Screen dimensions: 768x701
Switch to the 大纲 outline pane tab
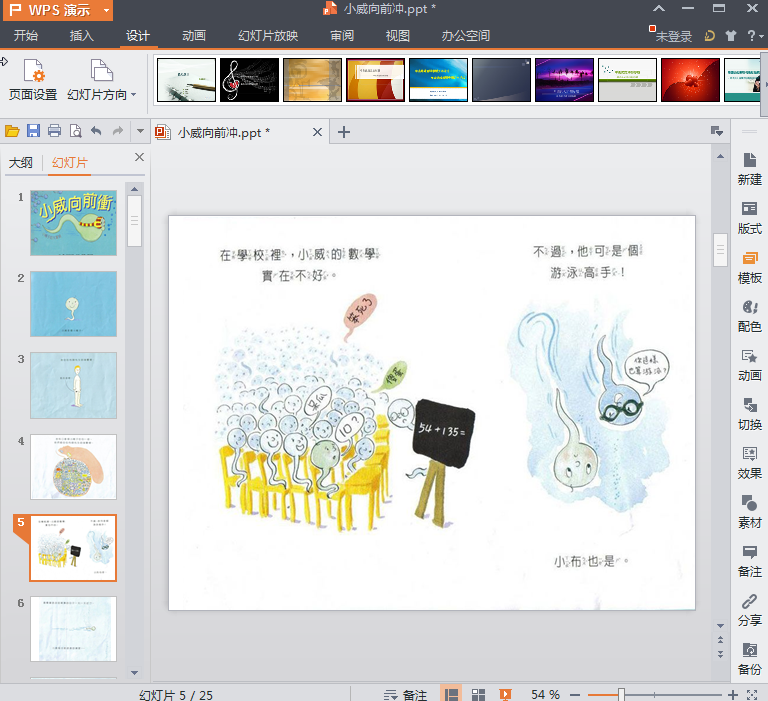(21, 163)
